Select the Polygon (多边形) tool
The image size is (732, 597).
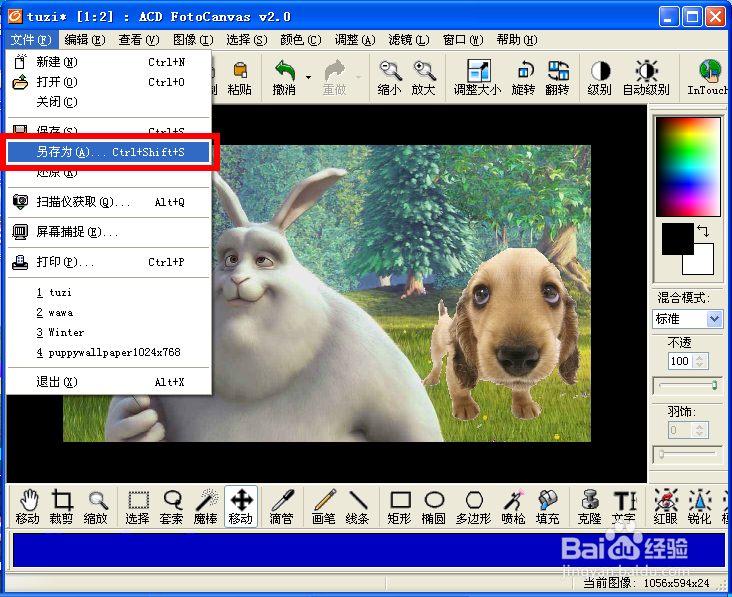(x=474, y=507)
